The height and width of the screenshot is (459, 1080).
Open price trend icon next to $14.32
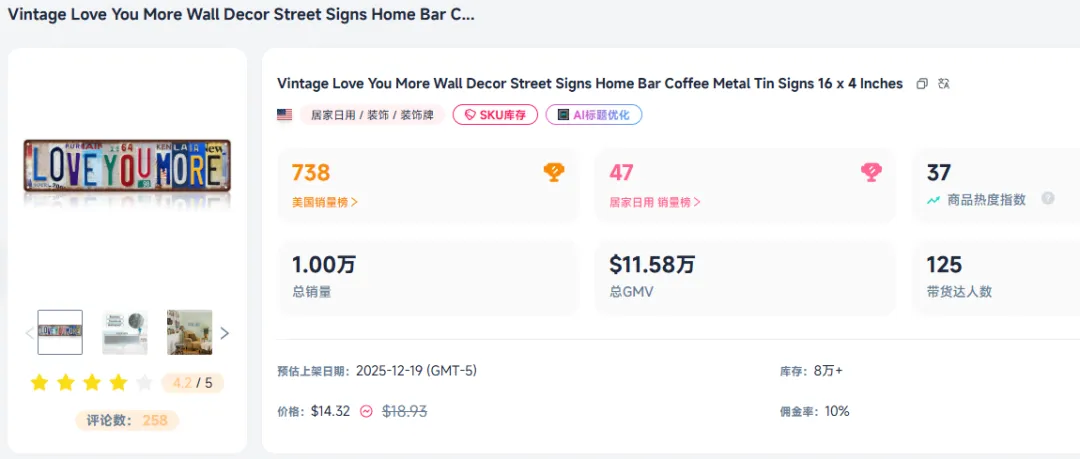point(367,411)
